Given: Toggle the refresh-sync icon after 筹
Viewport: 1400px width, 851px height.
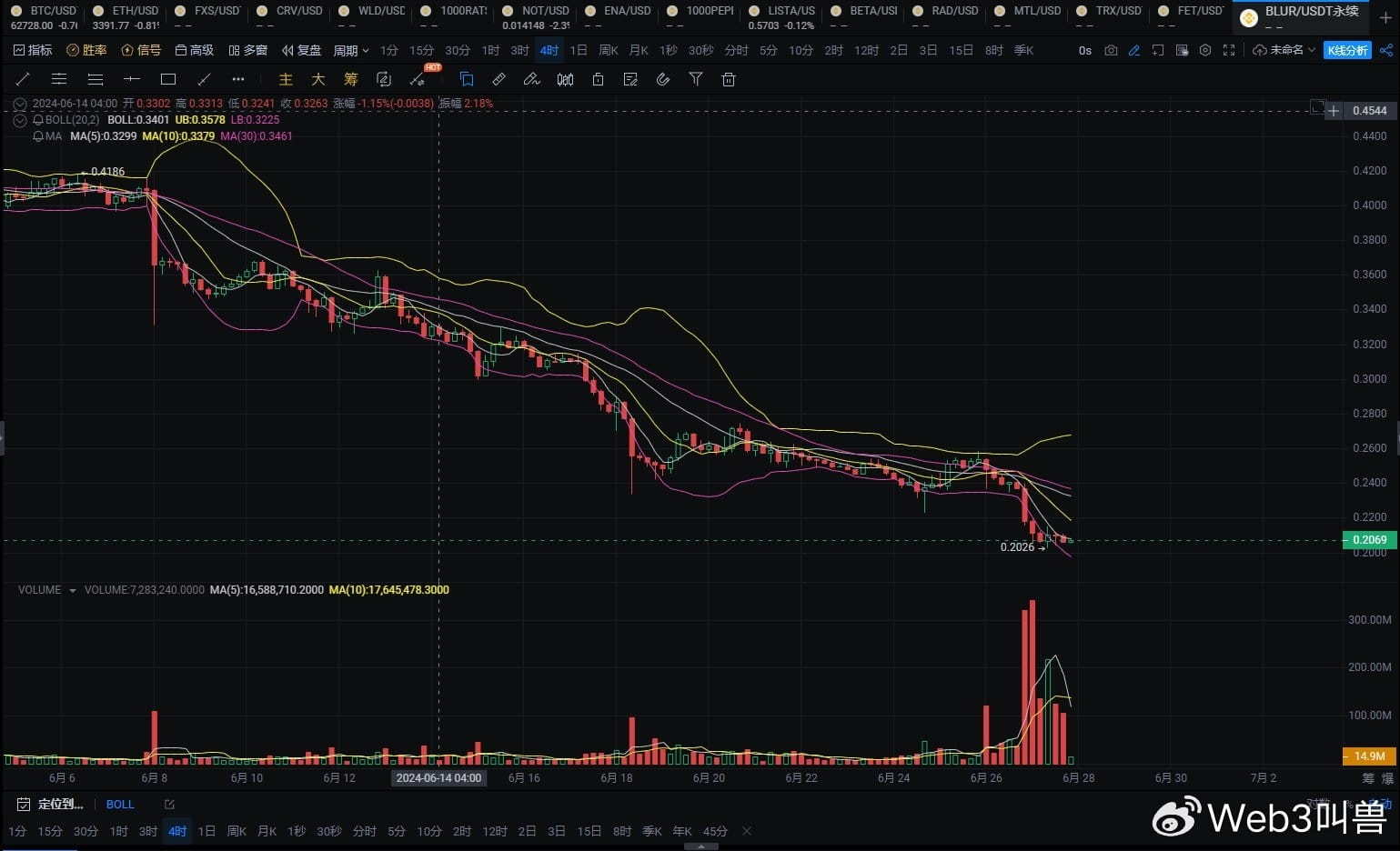Looking at the screenshot, I should click(x=384, y=79).
